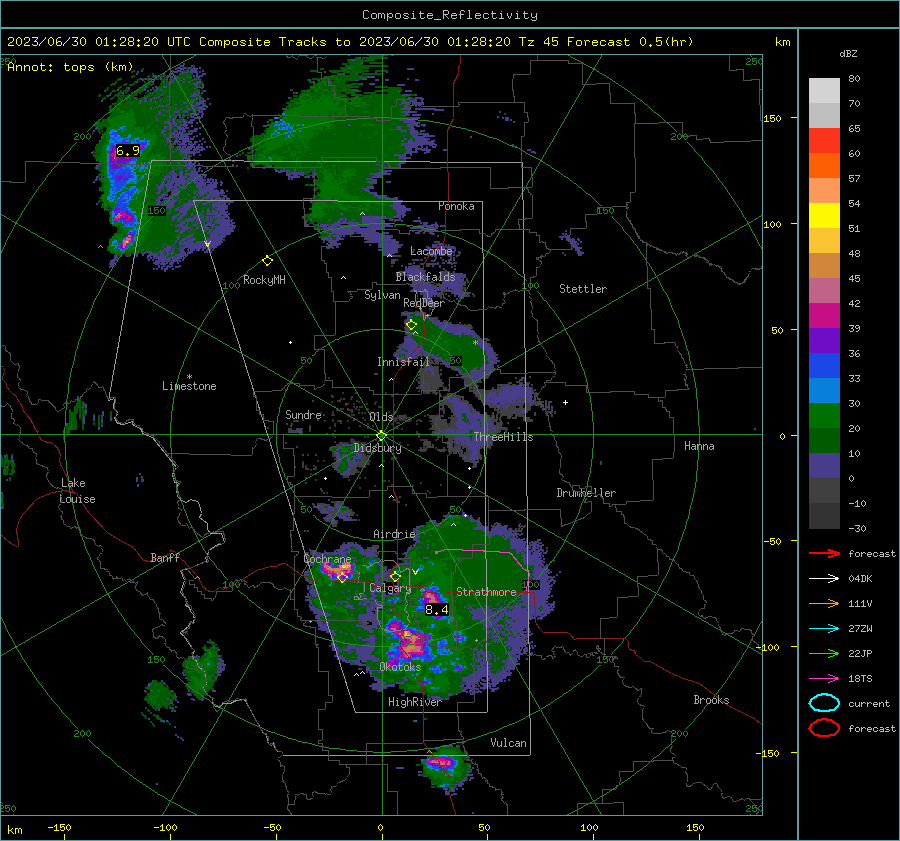Click the 33 dBZ blue color swatch
This screenshot has height=841, width=900.
tap(824, 365)
